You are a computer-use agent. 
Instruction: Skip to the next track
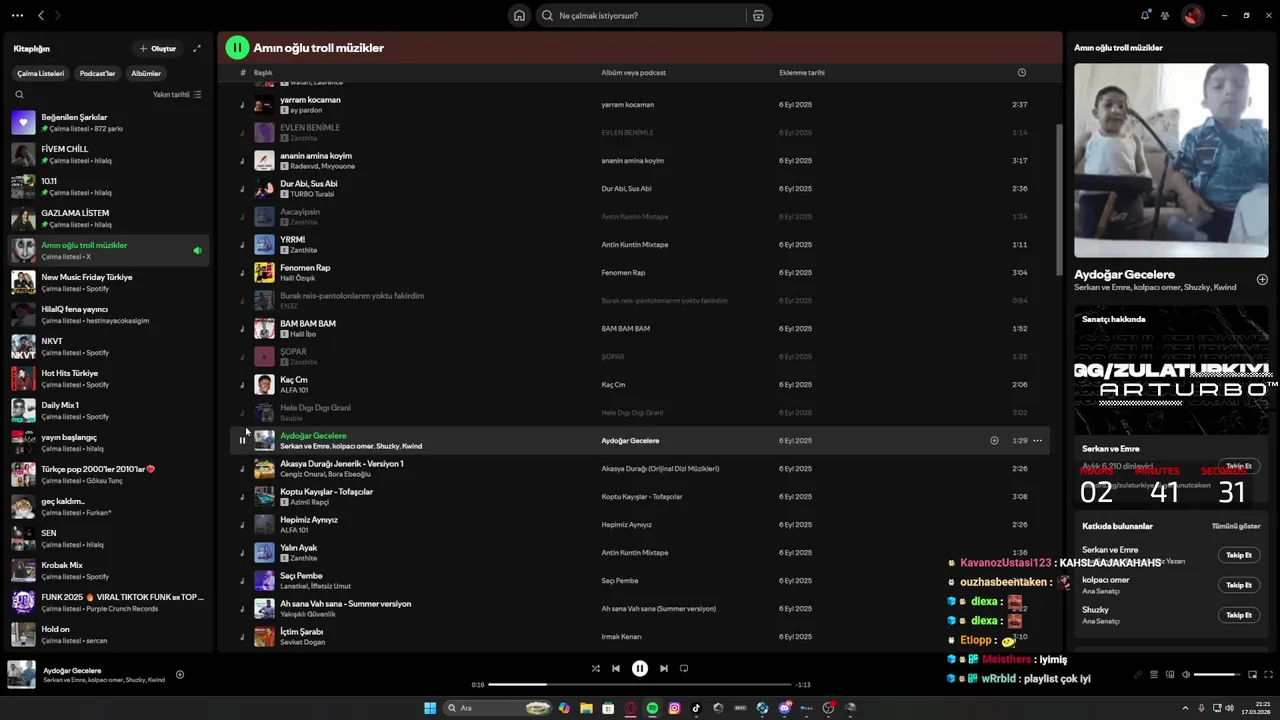[x=664, y=668]
